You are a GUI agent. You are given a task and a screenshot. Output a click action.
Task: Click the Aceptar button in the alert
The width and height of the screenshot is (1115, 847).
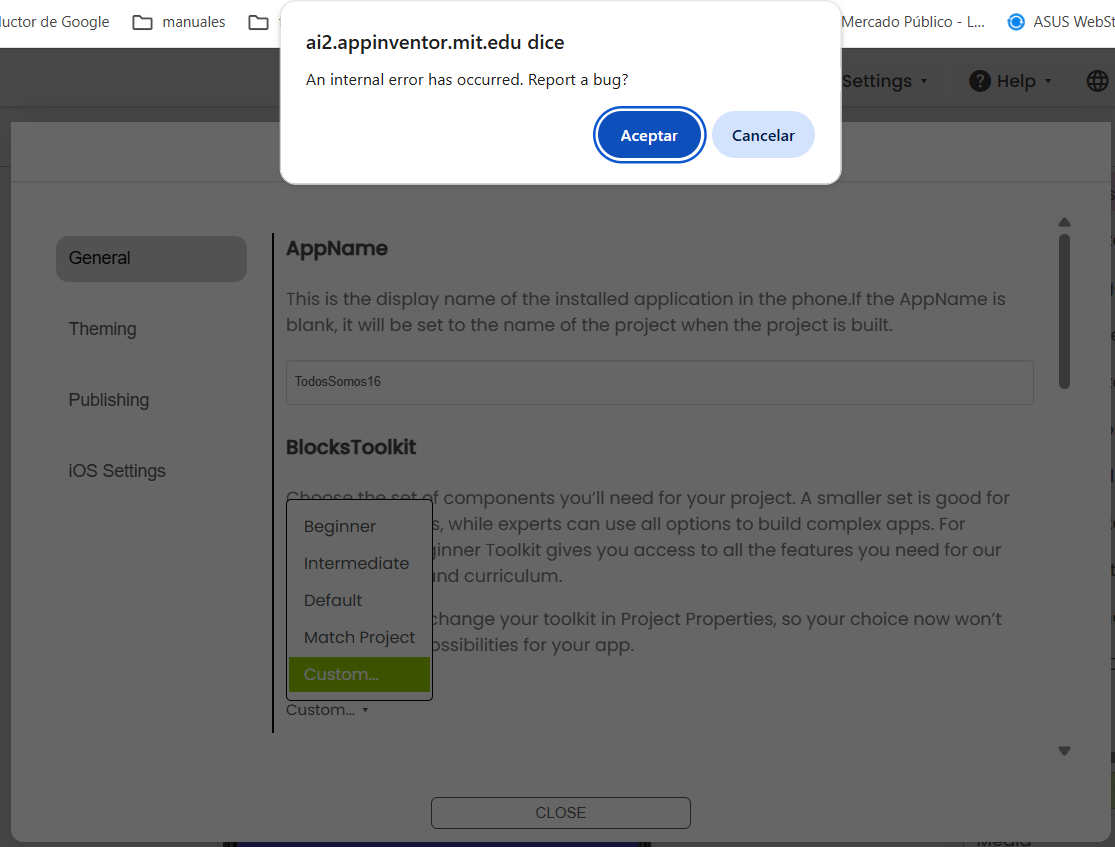[x=649, y=135]
